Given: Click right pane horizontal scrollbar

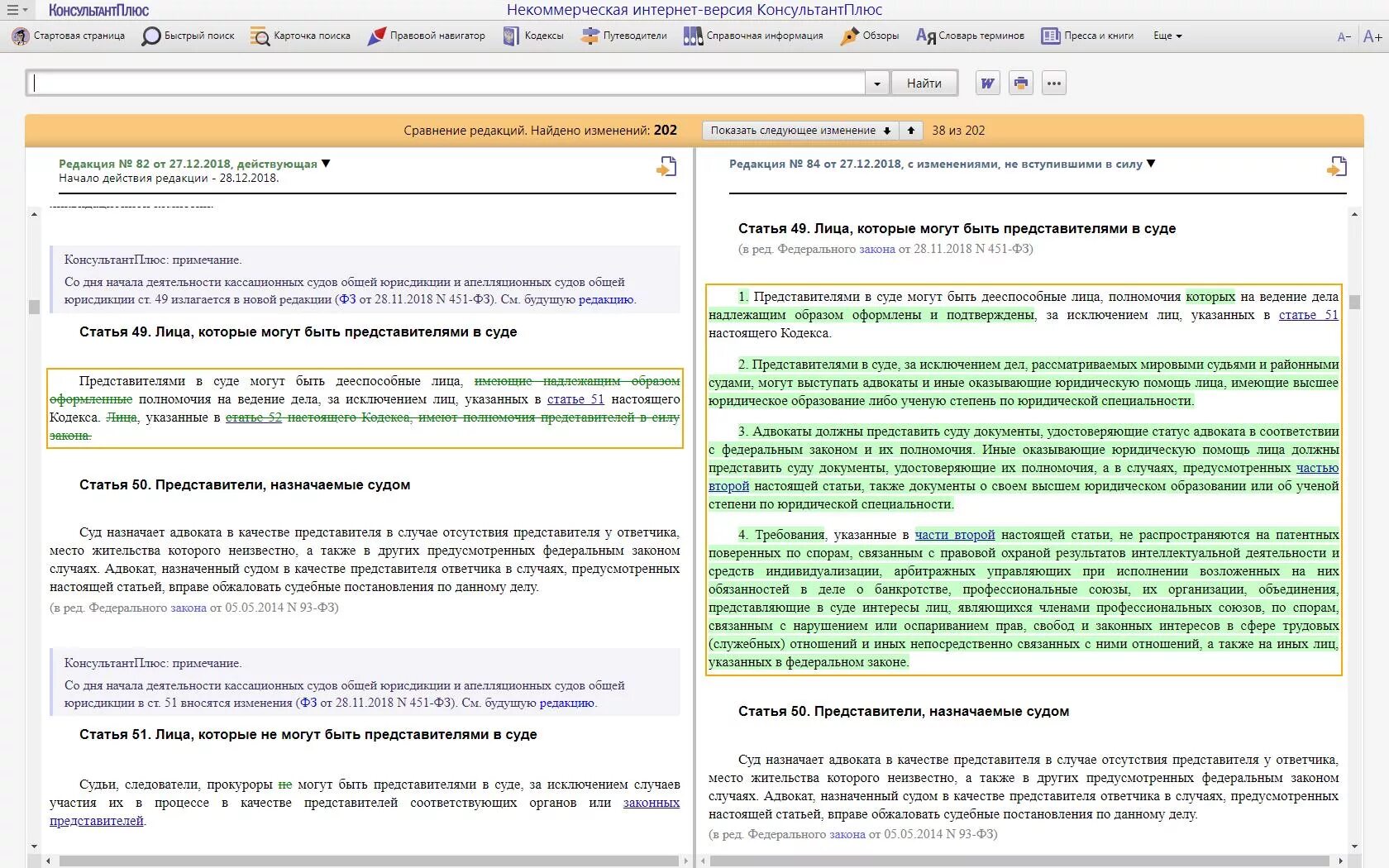Looking at the screenshot, I should click(x=1019, y=861).
